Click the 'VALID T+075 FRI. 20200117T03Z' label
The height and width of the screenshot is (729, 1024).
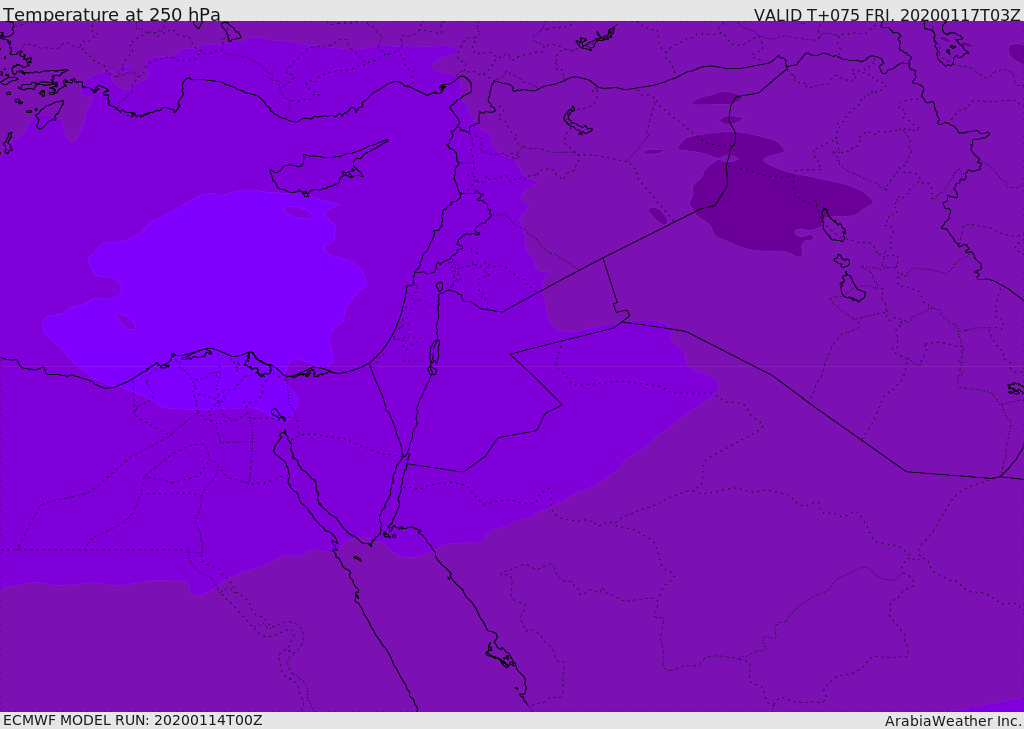click(887, 15)
